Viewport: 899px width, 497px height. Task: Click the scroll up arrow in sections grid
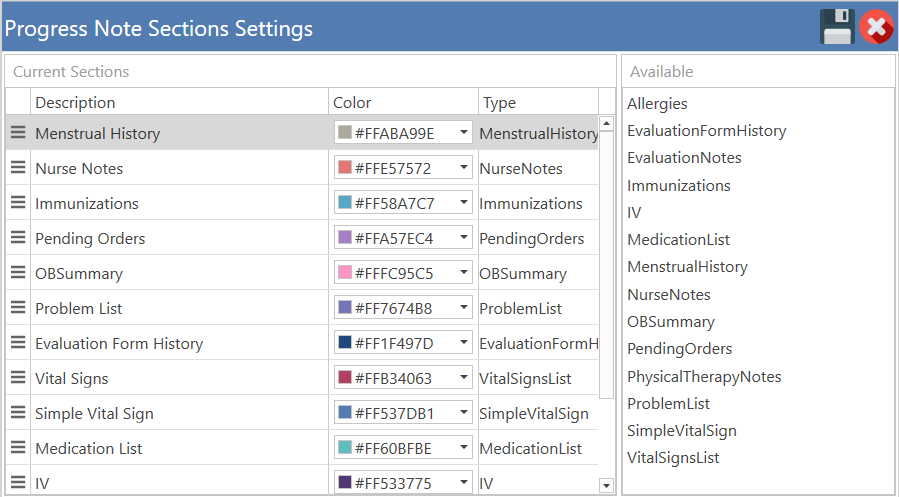pyautogui.click(x=606, y=124)
